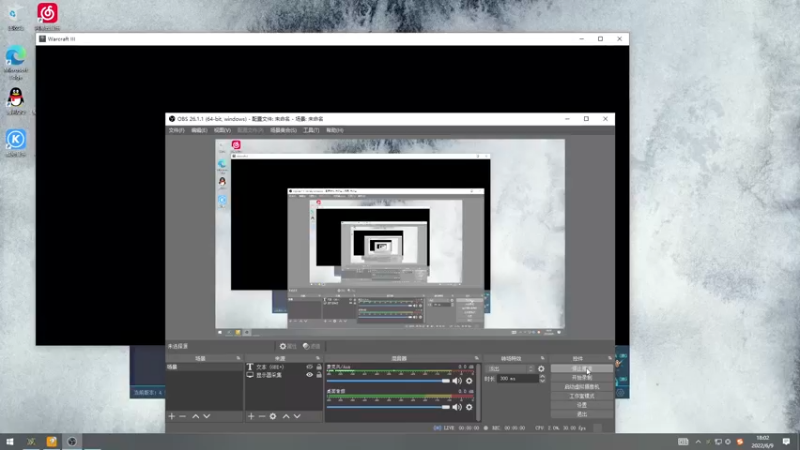The height and width of the screenshot is (450, 800).
Task: Add a new scene with the plus icon
Action: (x=171, y=416)
